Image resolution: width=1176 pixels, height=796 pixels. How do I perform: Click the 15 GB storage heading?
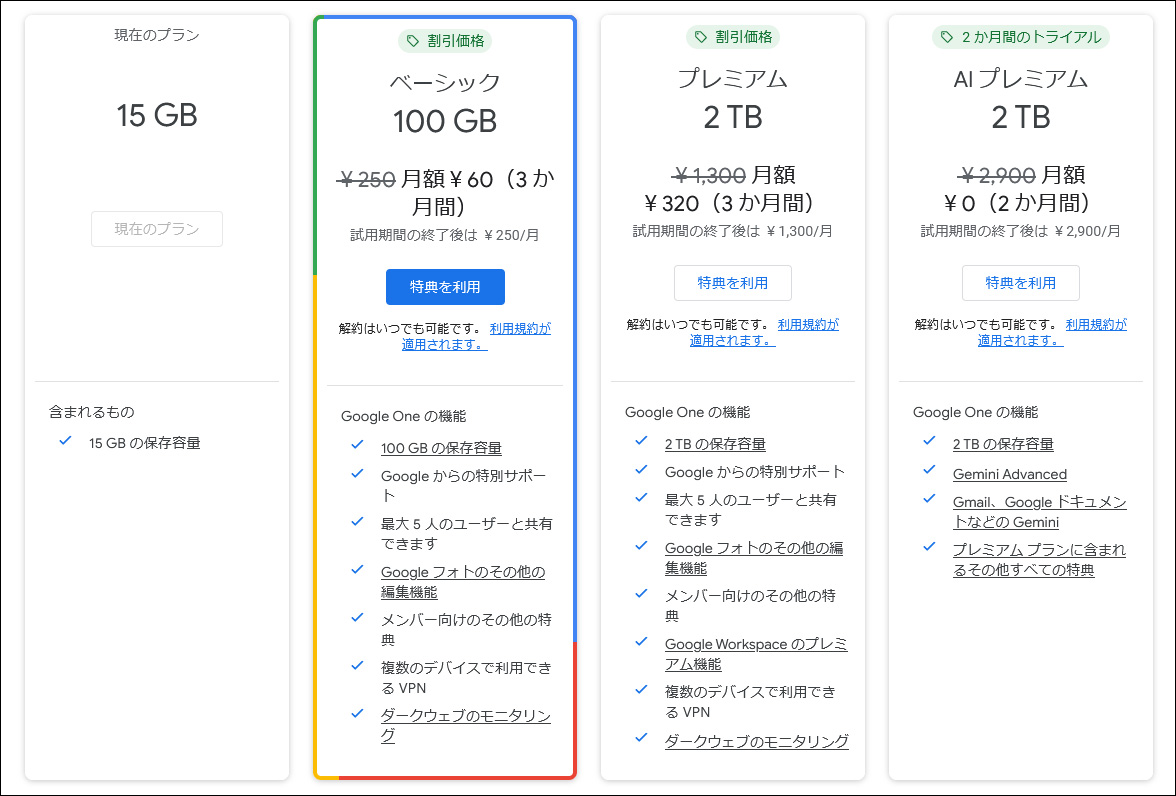point(157,116)
